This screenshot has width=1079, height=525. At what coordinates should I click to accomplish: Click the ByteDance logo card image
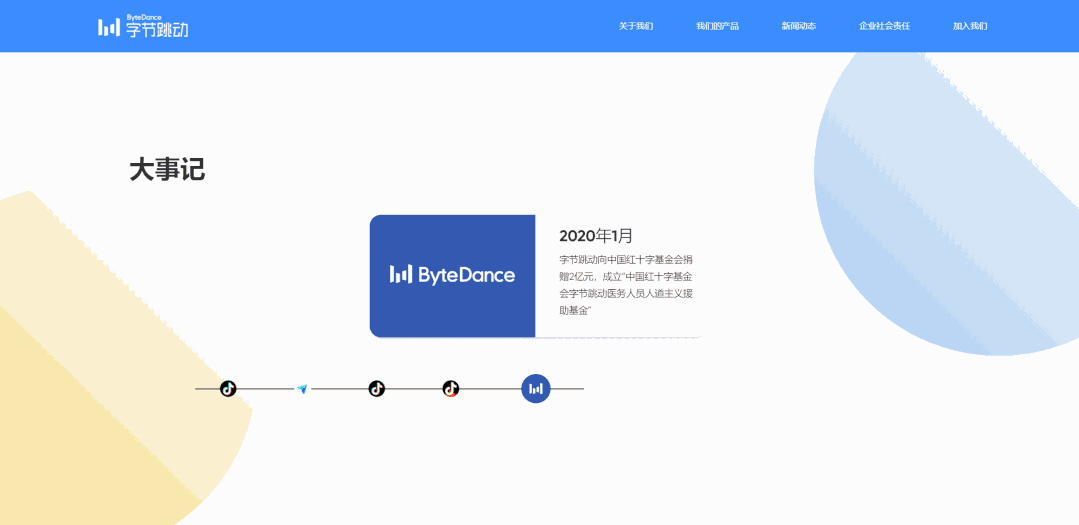pyautogui.click(x=453, y=276)
